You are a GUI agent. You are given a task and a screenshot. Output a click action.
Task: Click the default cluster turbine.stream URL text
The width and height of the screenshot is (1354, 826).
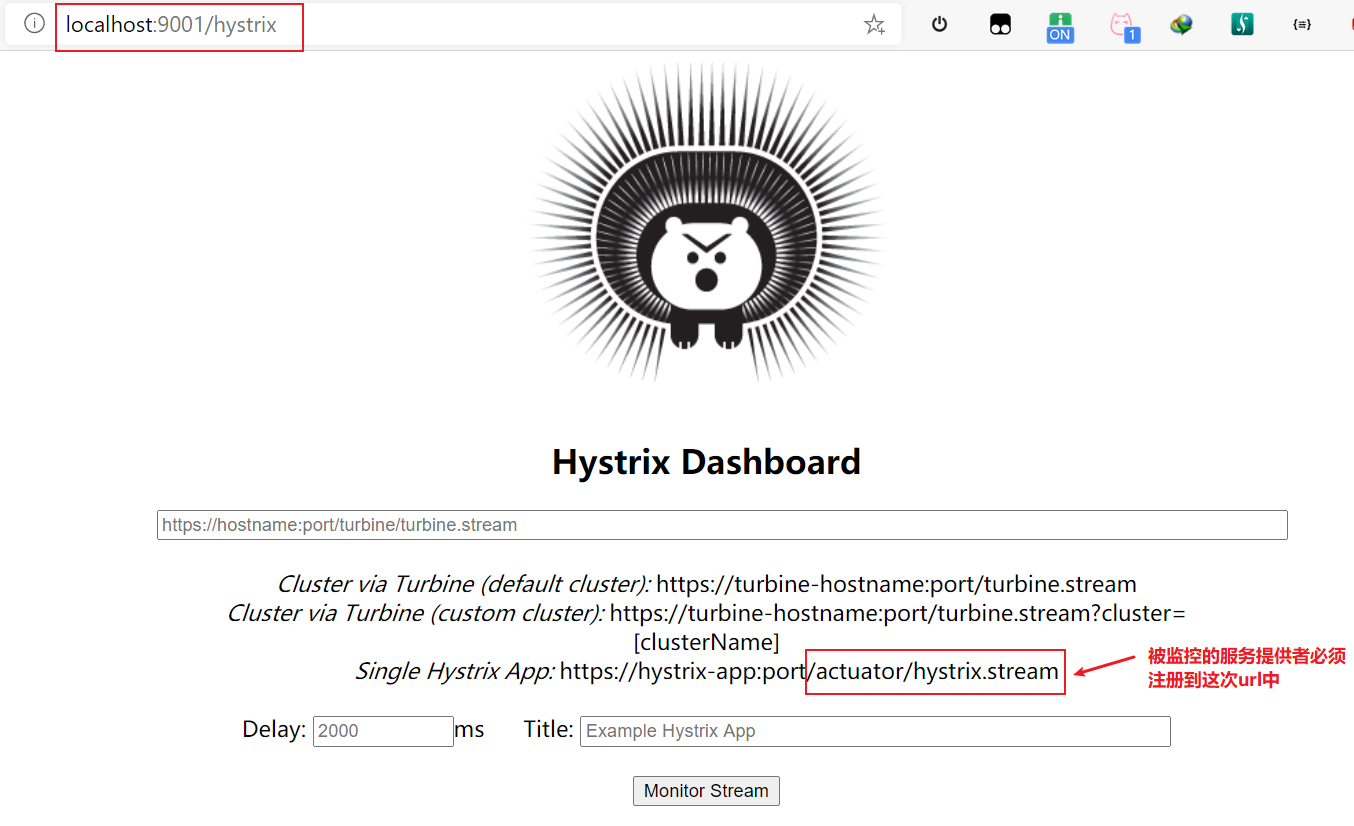(896, 584)
